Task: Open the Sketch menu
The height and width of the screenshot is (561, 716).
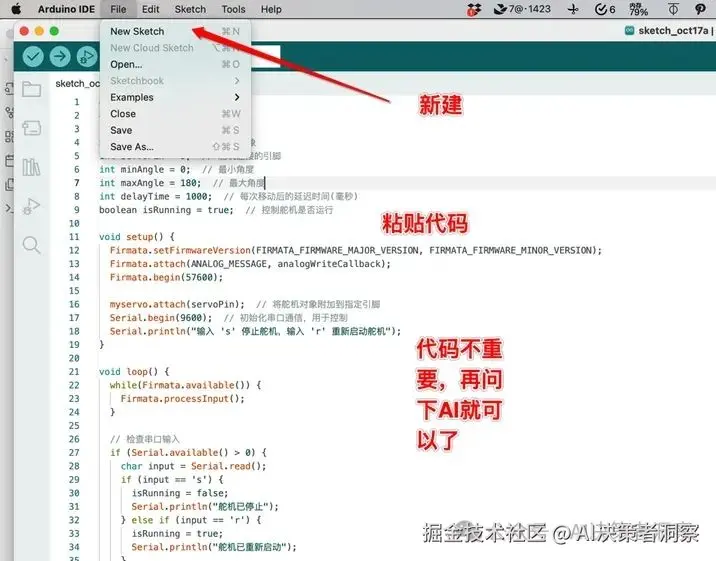Action: pyautogui.click(x=190, y=9)
